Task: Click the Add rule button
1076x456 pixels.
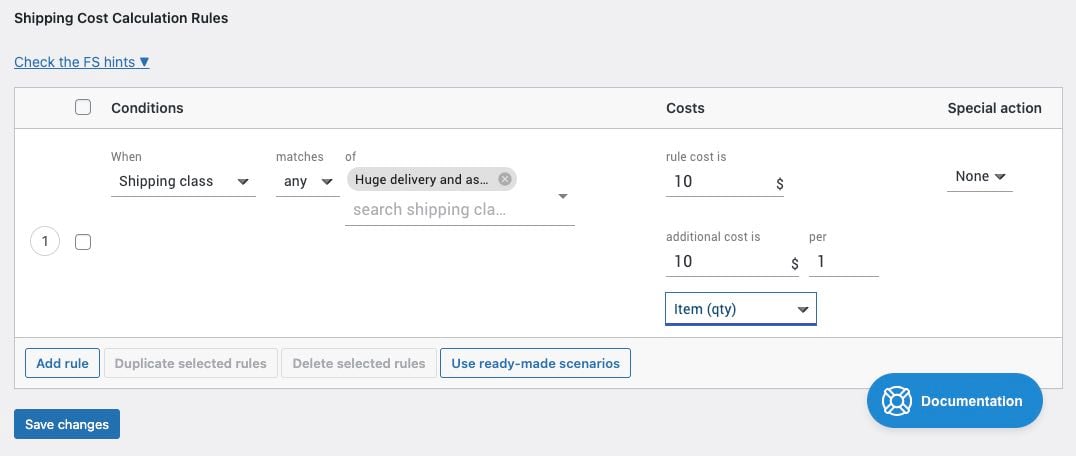Action: pyautogui.click(x=62, y=363)
